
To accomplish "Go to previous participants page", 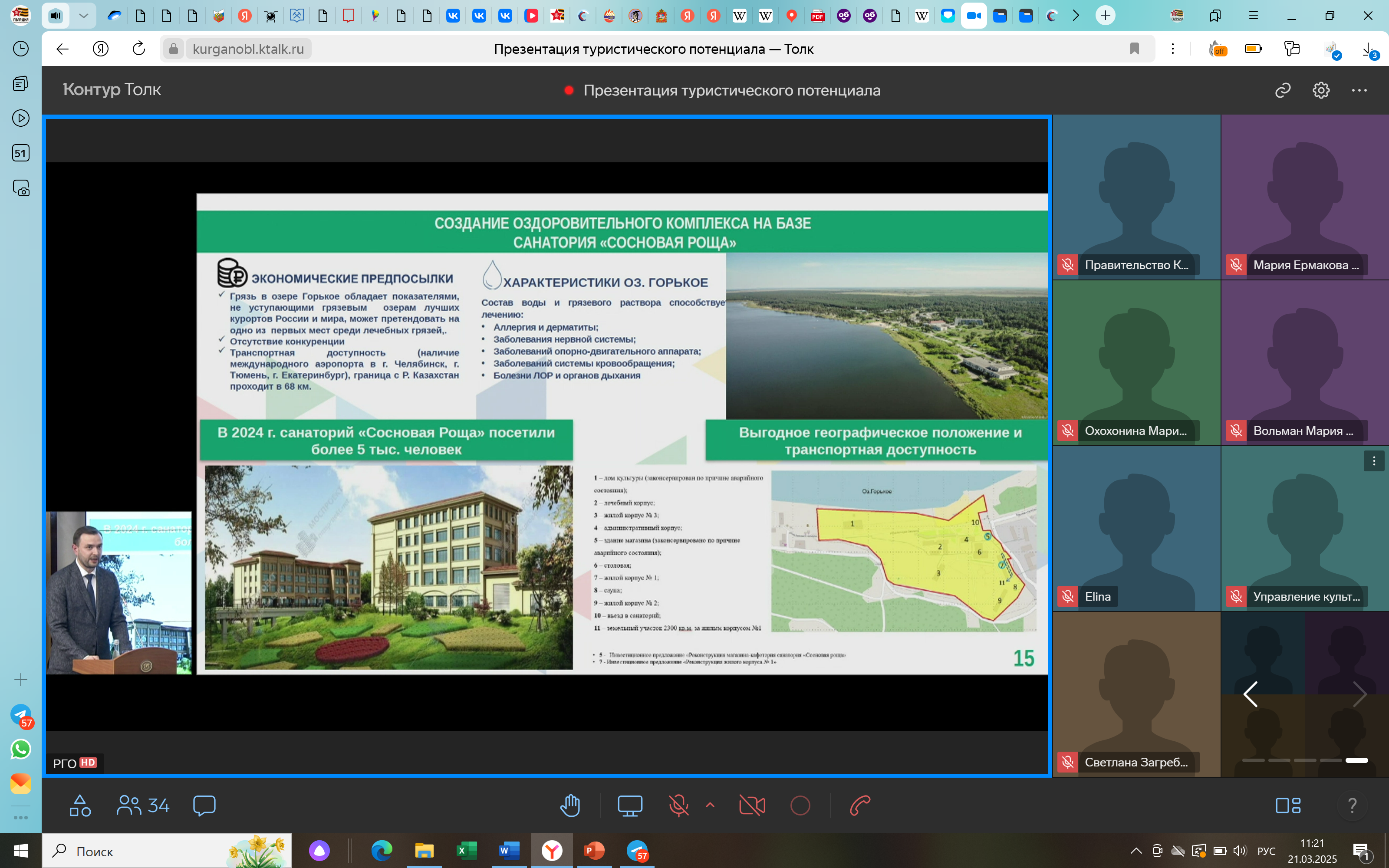I will click(x=1251, y=694).
